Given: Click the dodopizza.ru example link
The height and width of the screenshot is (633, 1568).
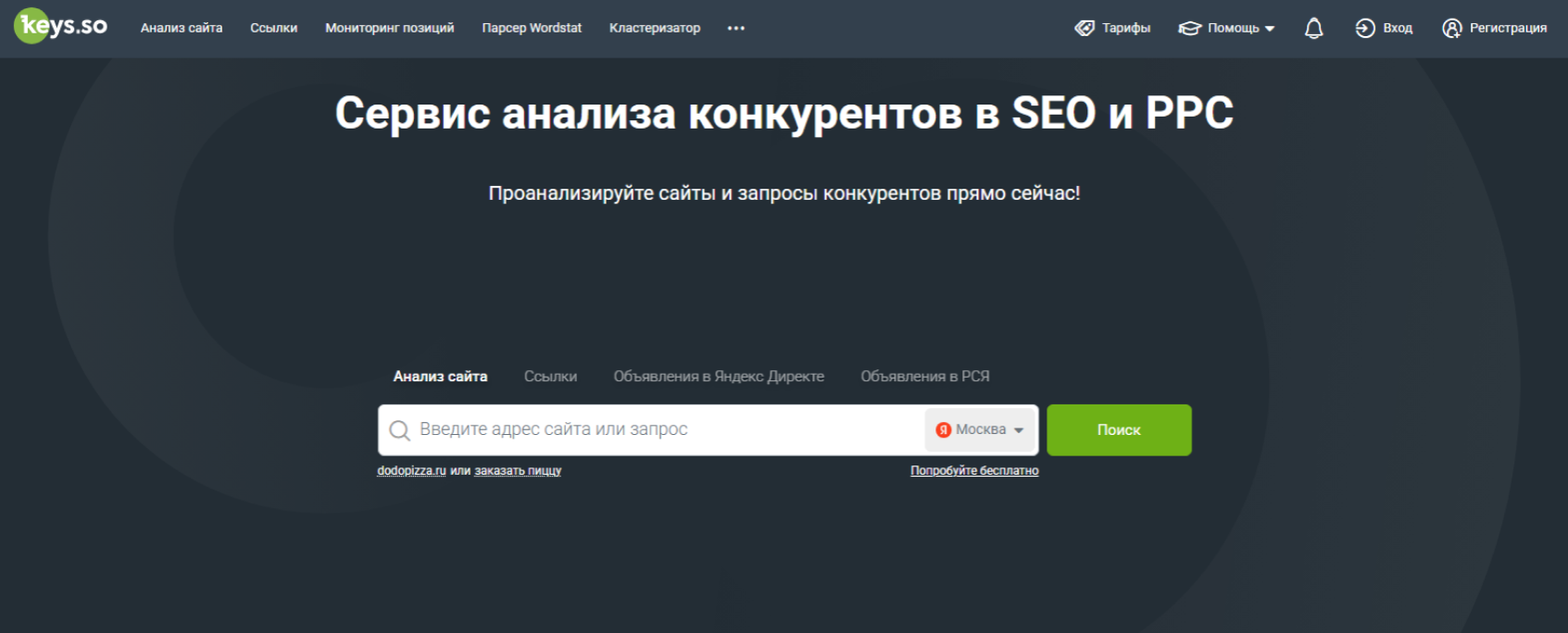Looking at the screenshot, I should pos(411,471).
